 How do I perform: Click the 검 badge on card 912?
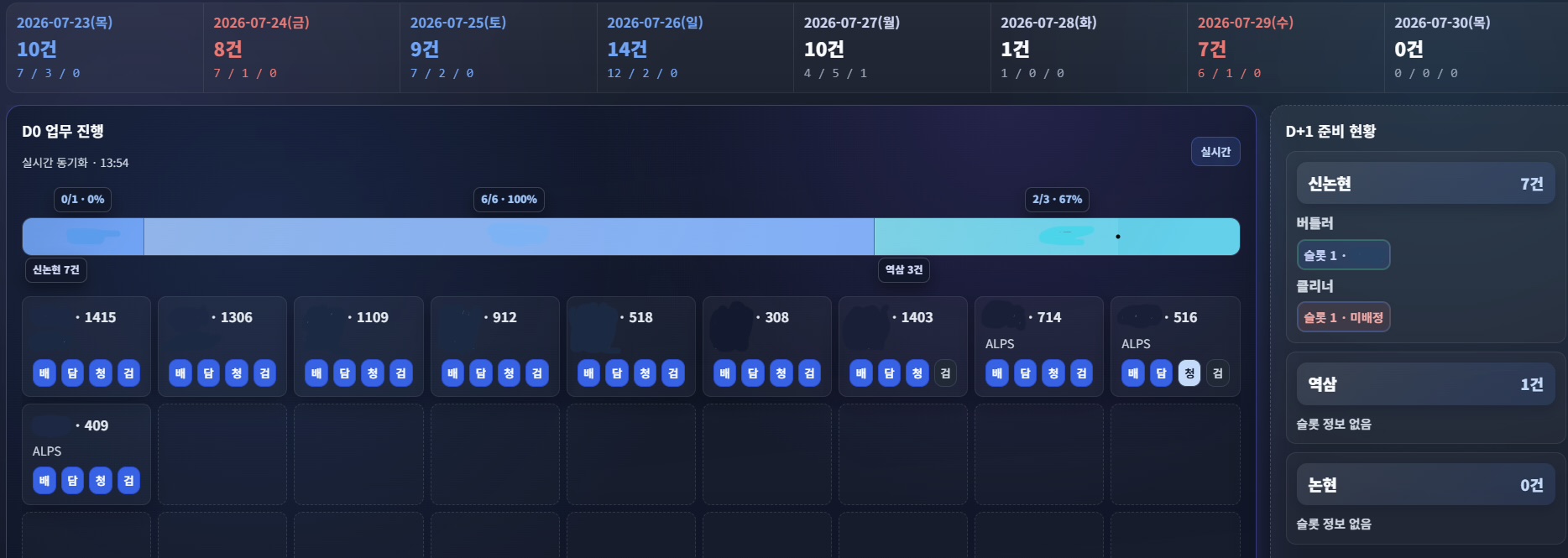click(537, 373)
